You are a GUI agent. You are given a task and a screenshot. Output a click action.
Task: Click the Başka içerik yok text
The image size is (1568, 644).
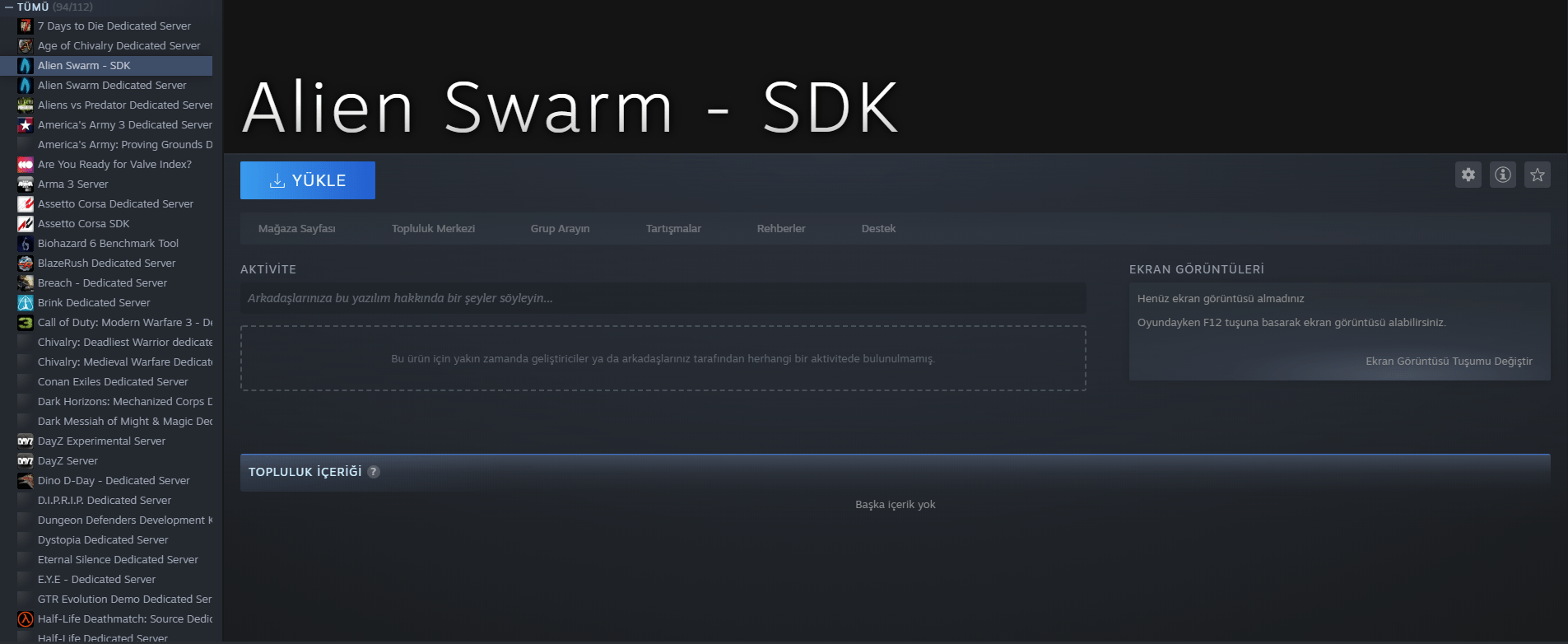click(x=896, y=504)
